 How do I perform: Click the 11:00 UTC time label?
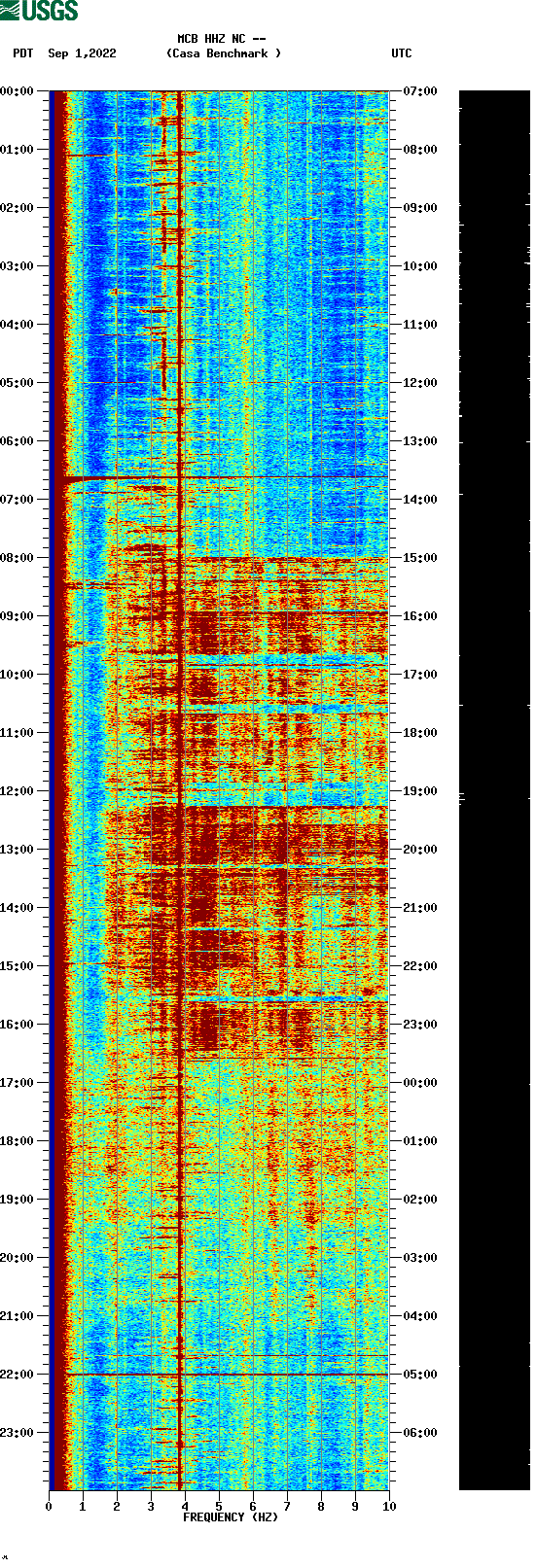pyautogui.click(x=420, y=325)
